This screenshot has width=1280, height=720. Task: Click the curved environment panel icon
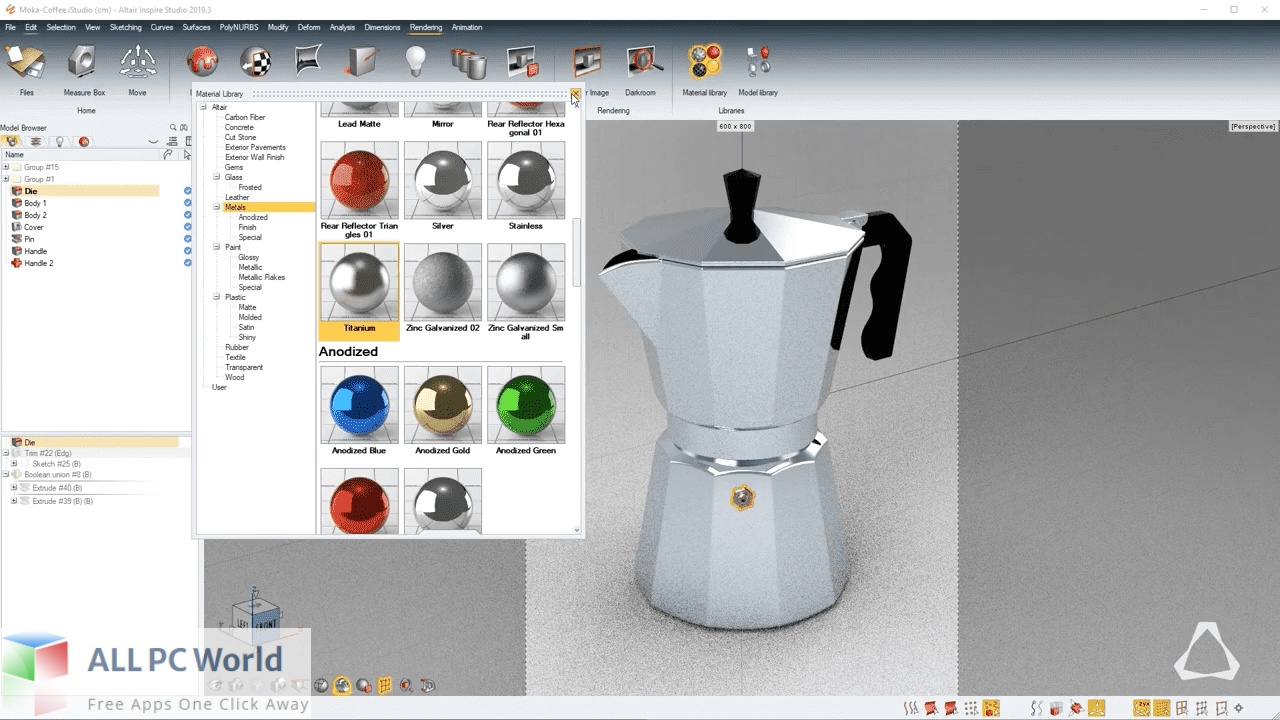309,60
